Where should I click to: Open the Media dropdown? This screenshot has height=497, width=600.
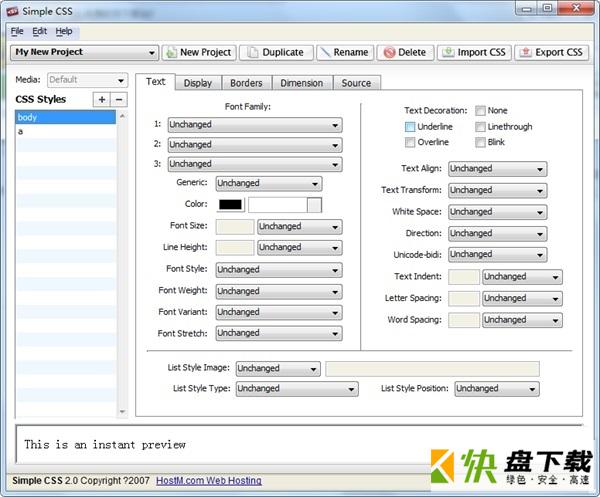pos(87,80)
